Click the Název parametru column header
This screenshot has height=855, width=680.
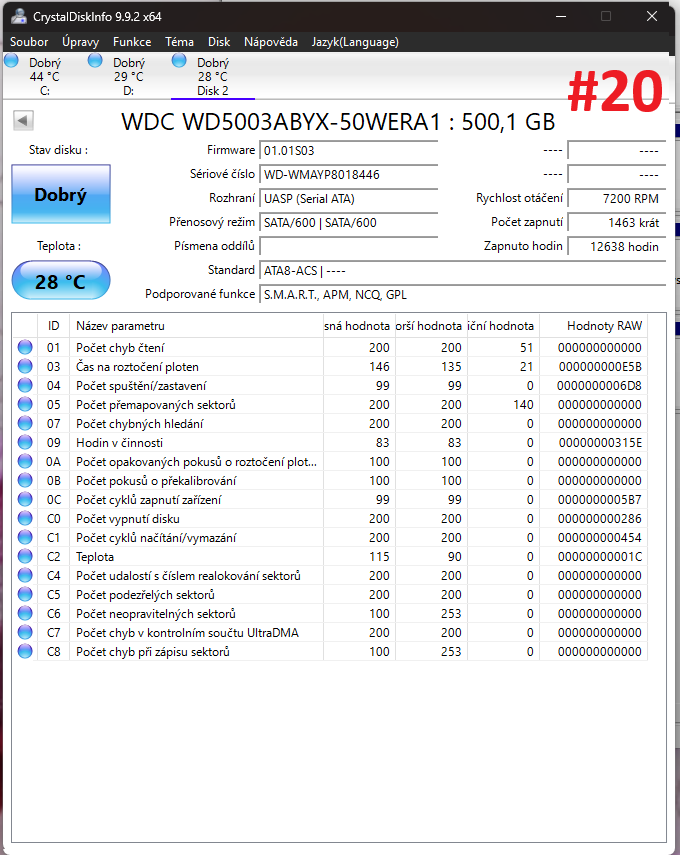(x=196, y=326)
